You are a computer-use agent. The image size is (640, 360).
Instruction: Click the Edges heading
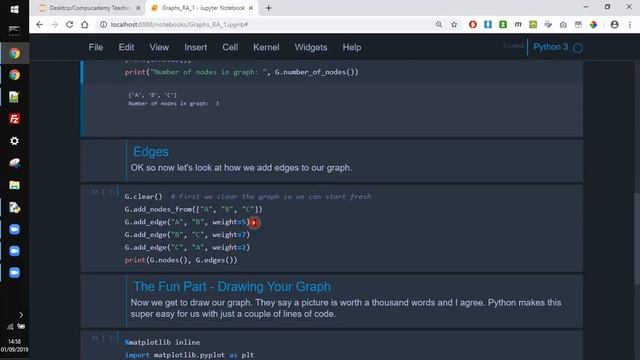(x=151, y=151)
